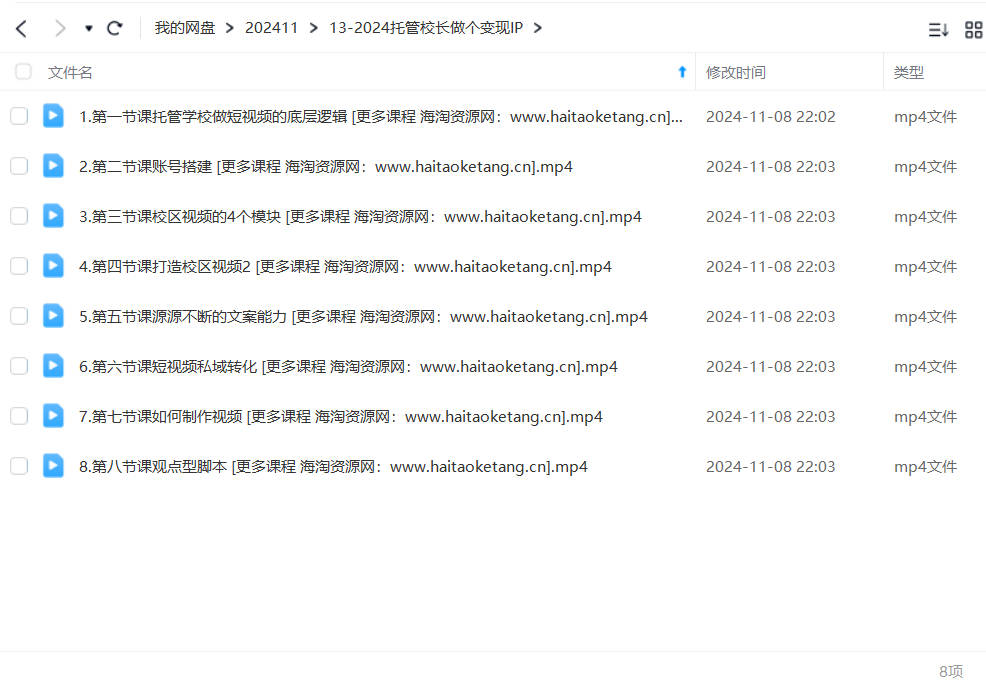Check the box for 7.第七节课如何制作视频
This screenshot has height=685, width=986.
19,416
